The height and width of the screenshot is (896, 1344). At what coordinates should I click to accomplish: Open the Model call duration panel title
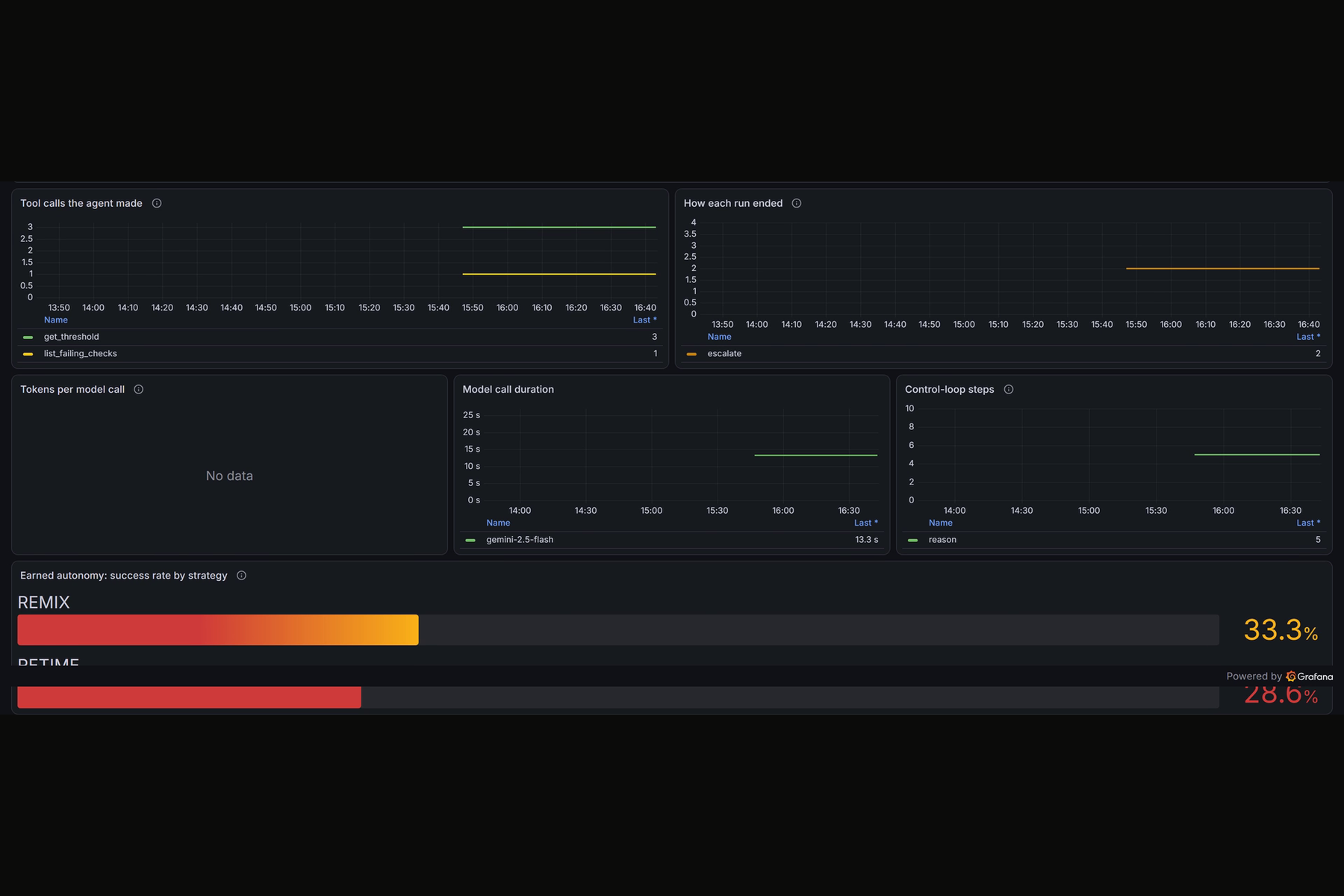coord(508,389)
